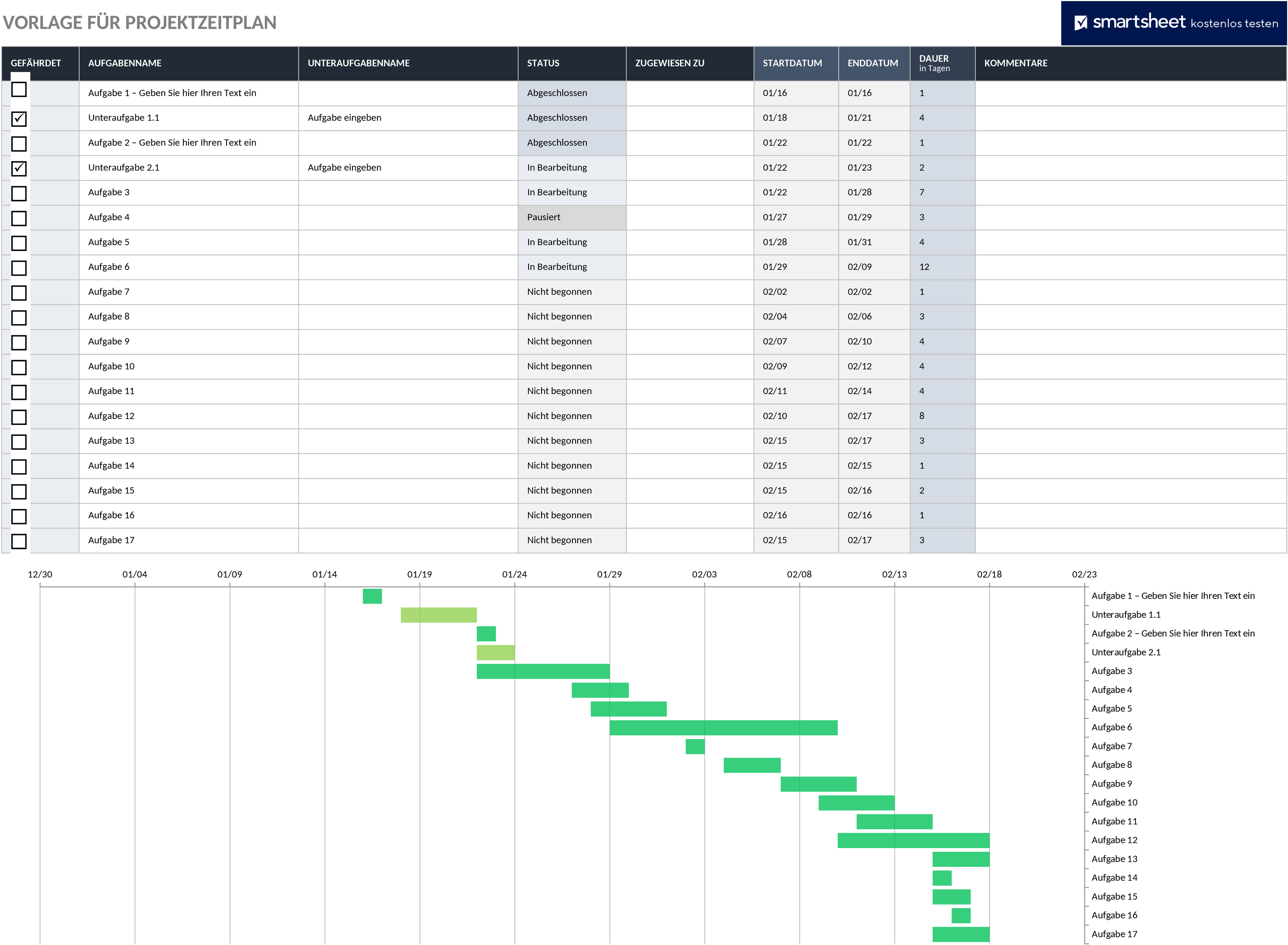
Task: Tick the Gefährdet checkbox for Aufgabe 4
Action: [x=19, y=218]
